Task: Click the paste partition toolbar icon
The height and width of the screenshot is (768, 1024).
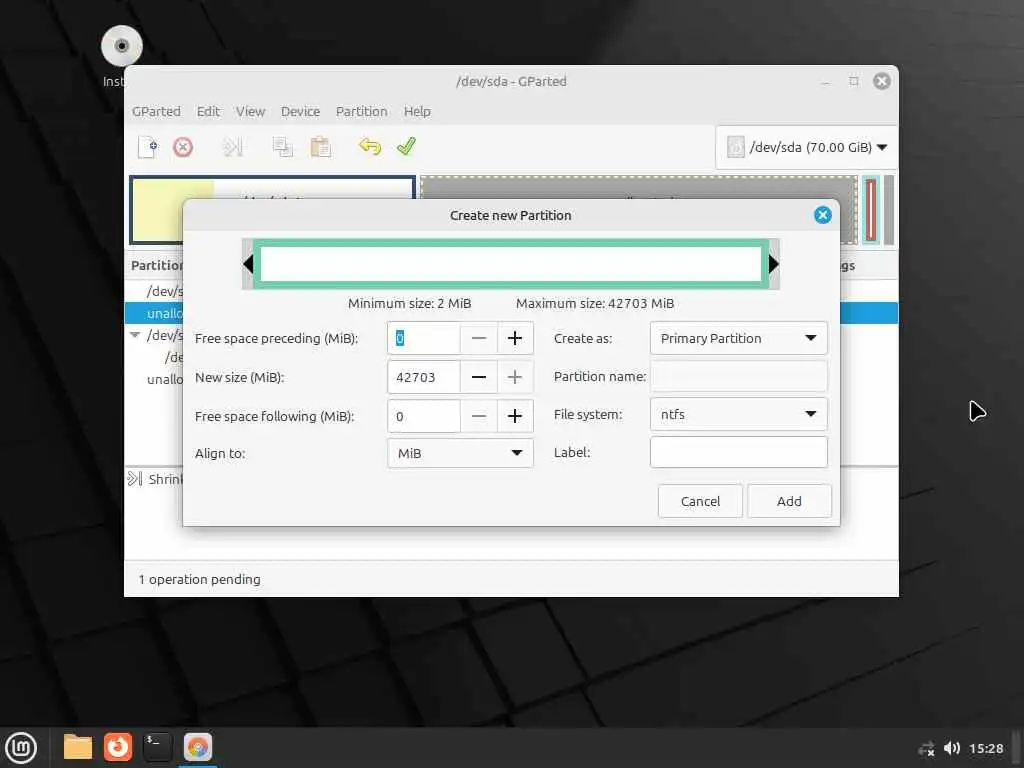Action: [320, 147]
